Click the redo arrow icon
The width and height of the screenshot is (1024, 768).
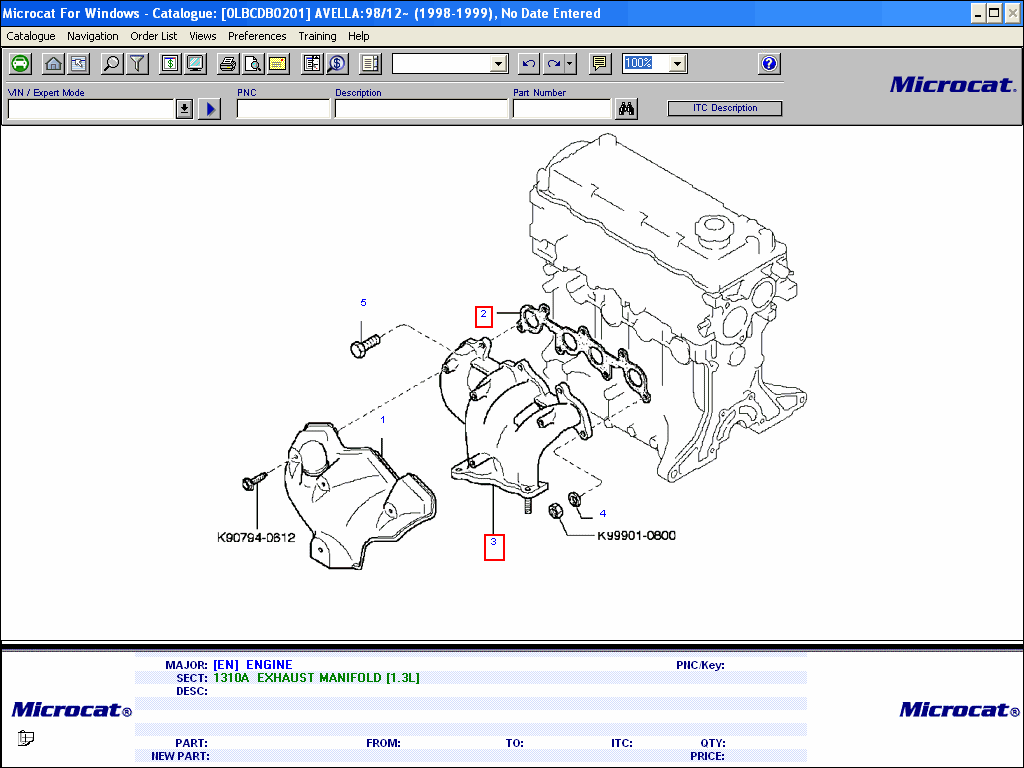point(554,63)
